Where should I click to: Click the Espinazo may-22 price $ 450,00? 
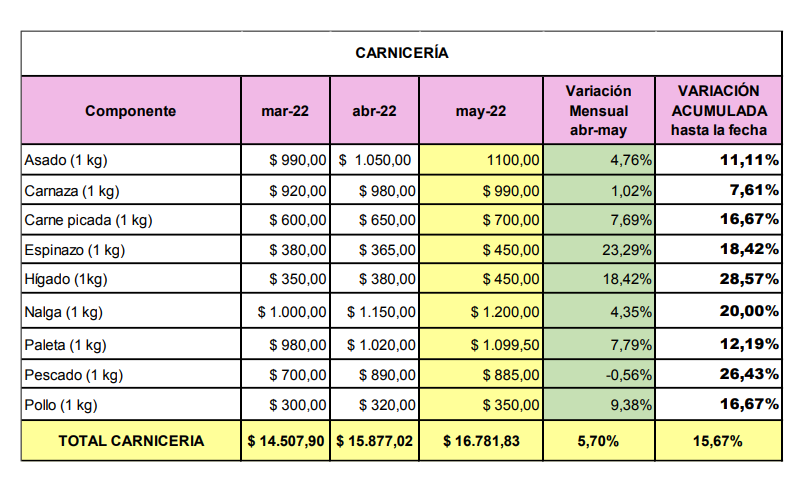tap(510, 250)
